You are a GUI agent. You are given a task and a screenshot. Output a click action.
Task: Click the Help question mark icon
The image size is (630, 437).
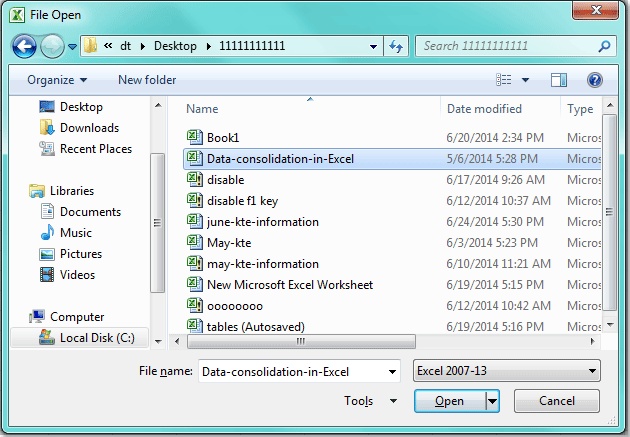pos(594,80)
